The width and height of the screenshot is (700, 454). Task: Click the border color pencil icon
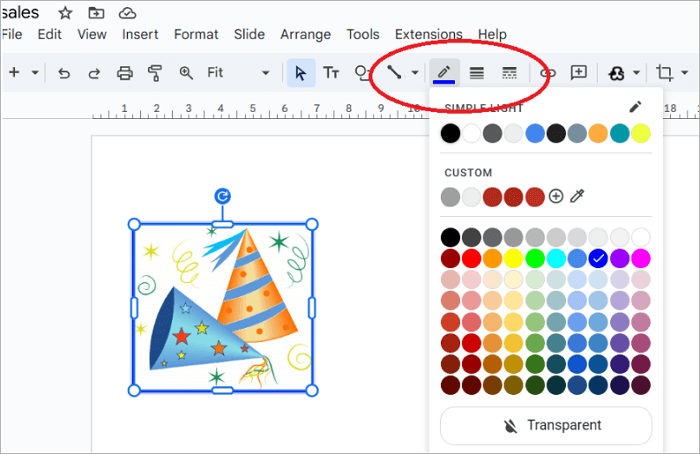[443, 72]
